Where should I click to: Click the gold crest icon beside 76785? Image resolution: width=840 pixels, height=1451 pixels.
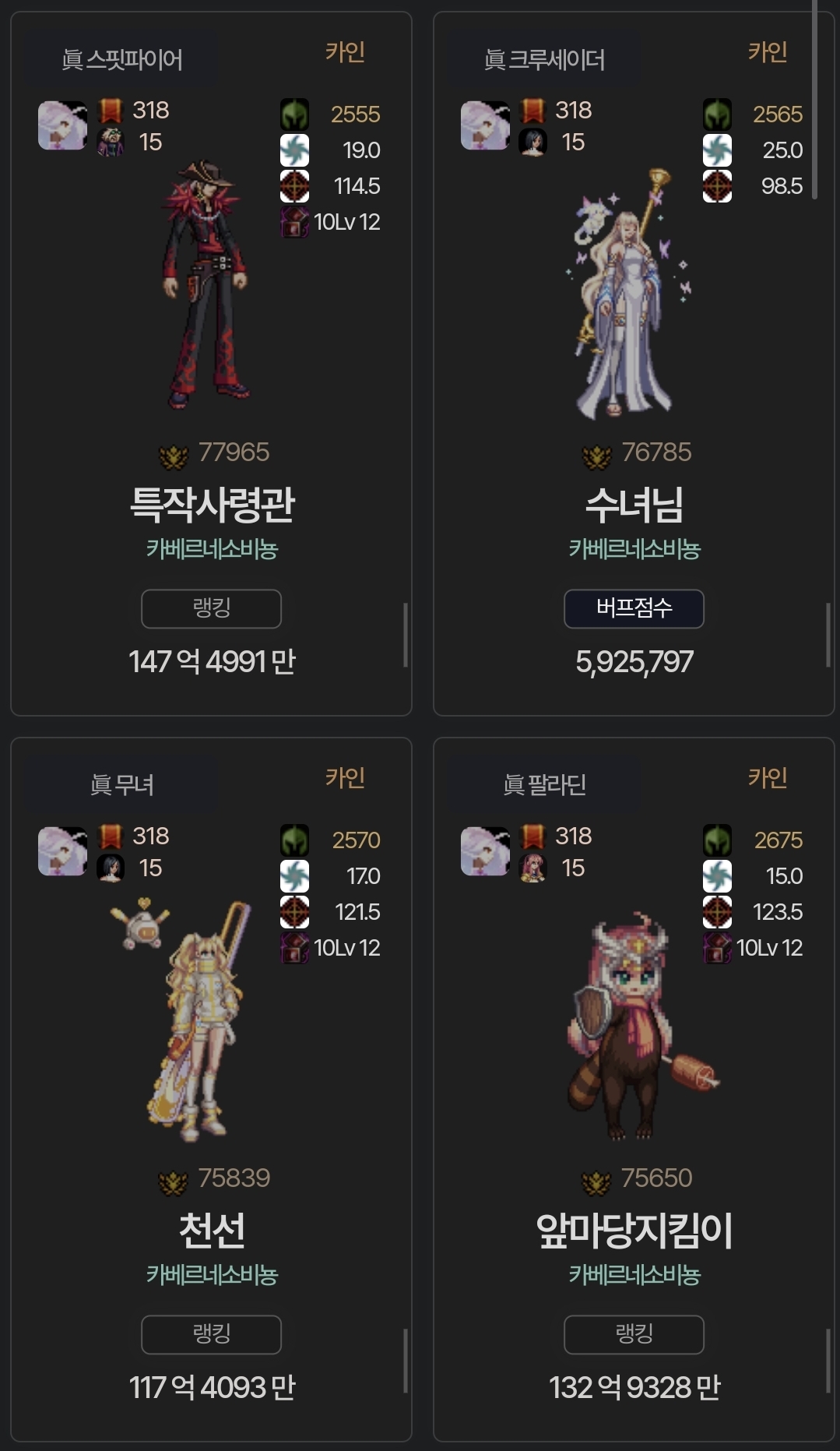[596, 457]
